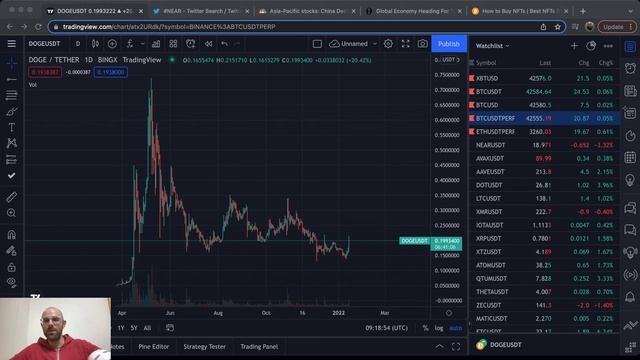640x360 pixels.
Task: Open the Trading Panel tab
Action: click(x=259, y=347)
